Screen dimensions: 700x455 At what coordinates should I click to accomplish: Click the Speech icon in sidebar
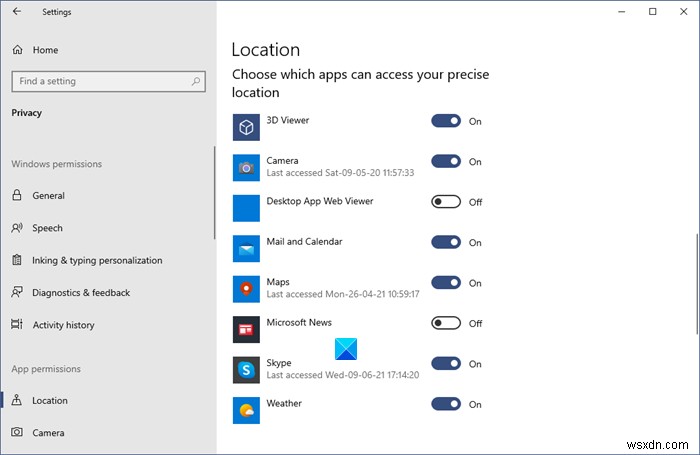click(17, 228)
